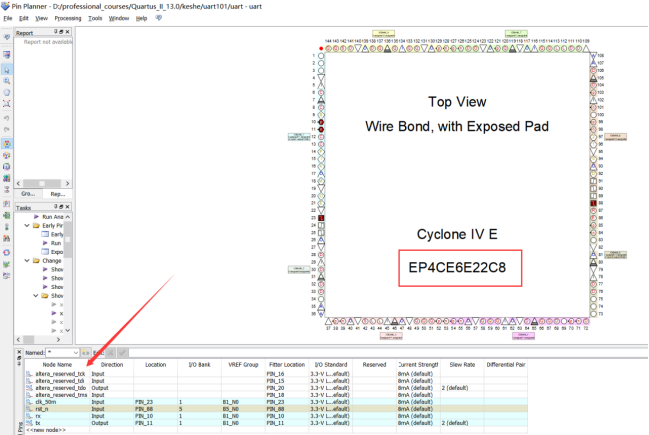
Task: Sort by I/O Bank column header
Action: 200,365
